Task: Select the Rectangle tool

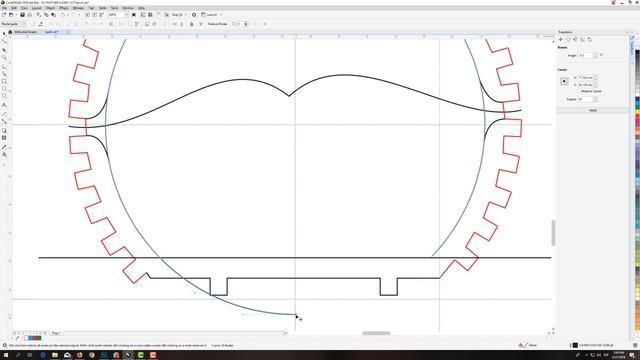Action: pyautogui.click(x=4, y=81)
